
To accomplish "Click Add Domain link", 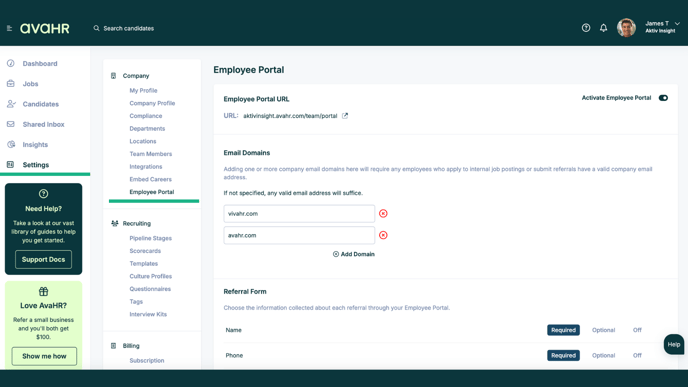I will tap(354, 254).
